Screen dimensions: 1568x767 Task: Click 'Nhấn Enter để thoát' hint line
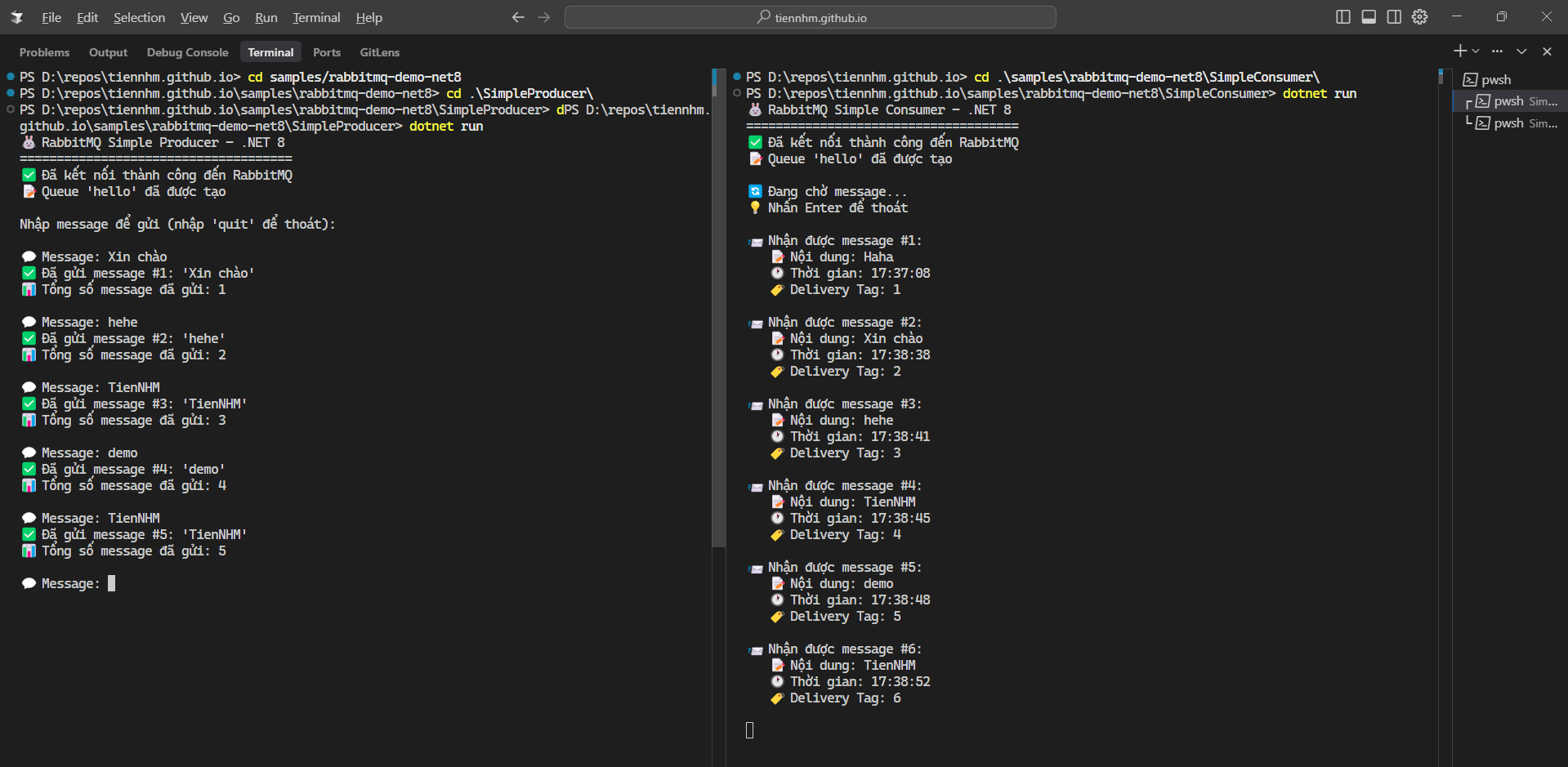pyautogui.click(x=827, y=207)
